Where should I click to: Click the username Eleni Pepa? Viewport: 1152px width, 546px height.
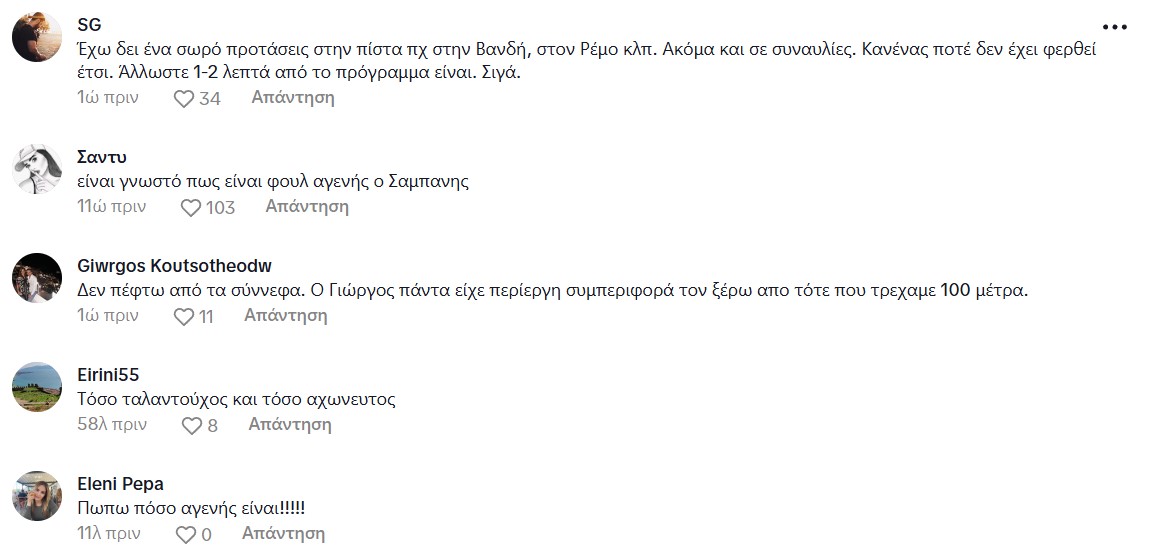pos(120,484)
